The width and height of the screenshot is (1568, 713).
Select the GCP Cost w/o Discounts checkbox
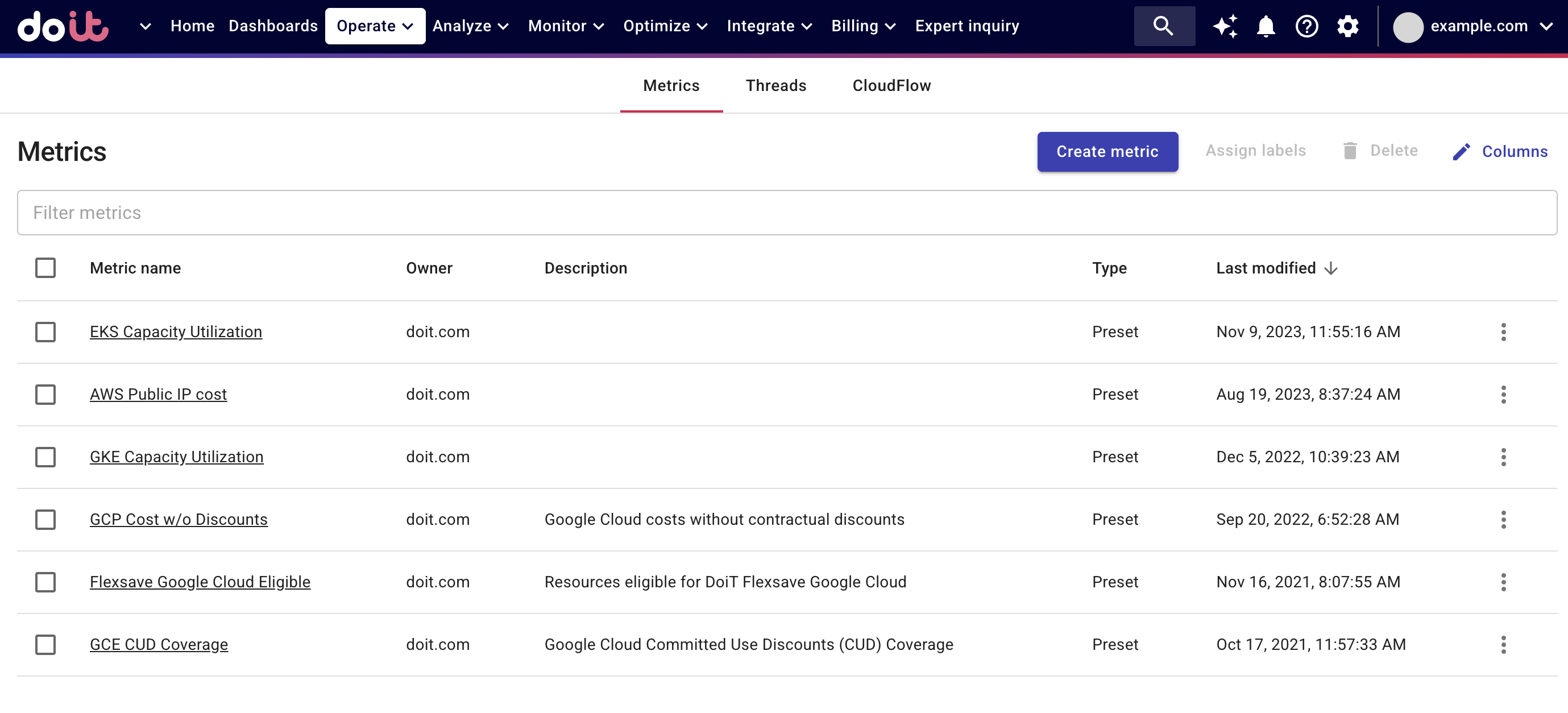point(45,519)
